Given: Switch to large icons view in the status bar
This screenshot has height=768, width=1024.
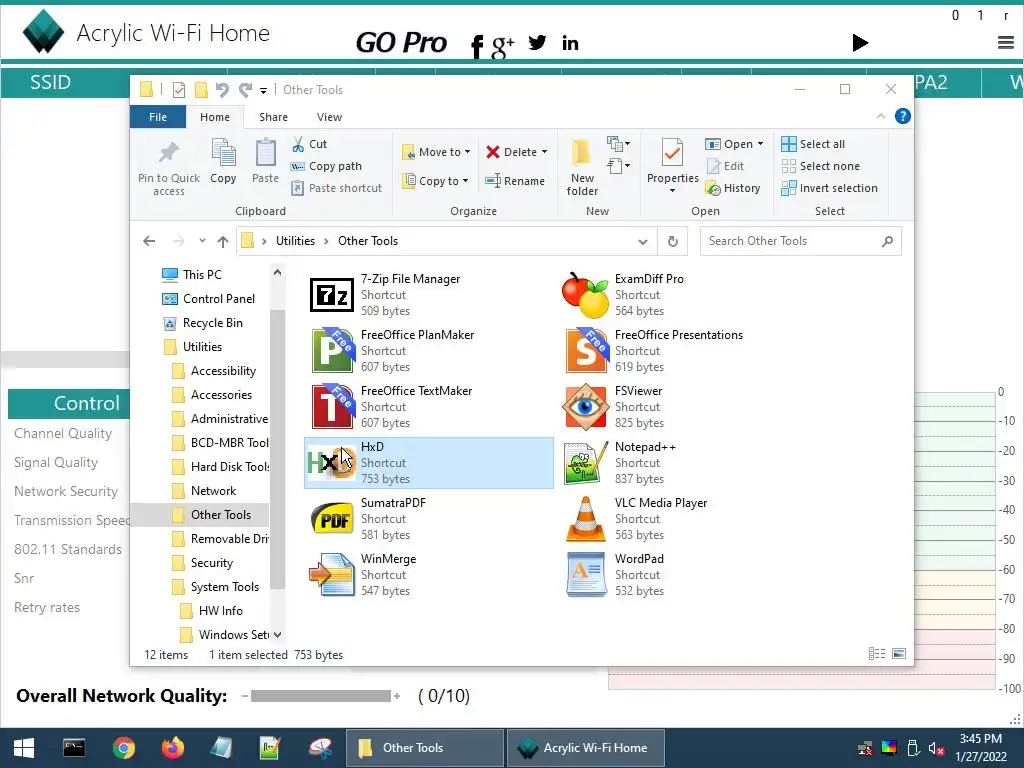Looking at the screenshot, I should click(x=899, y=654).
